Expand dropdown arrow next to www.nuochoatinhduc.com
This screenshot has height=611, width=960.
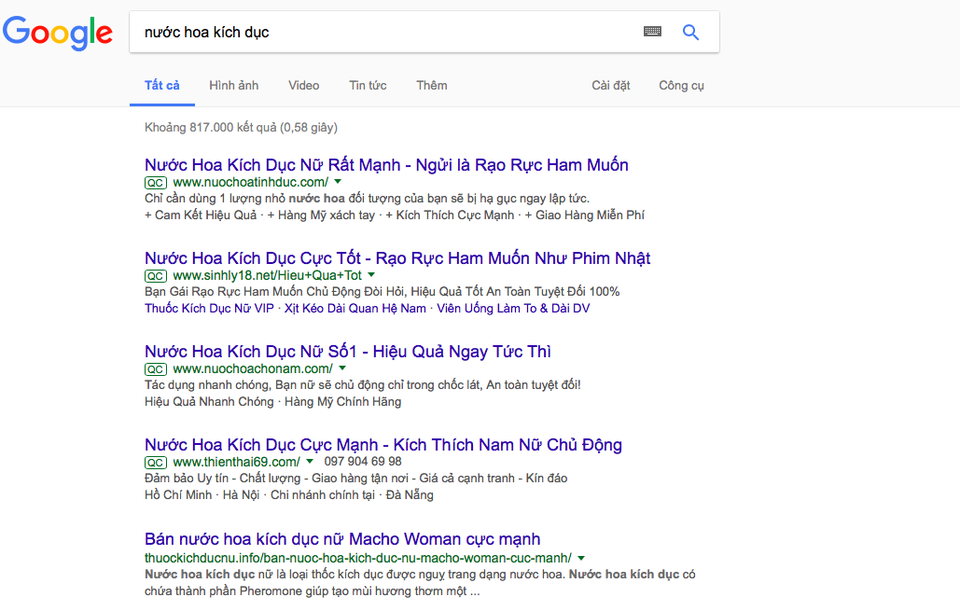click(x=338, y=182)
